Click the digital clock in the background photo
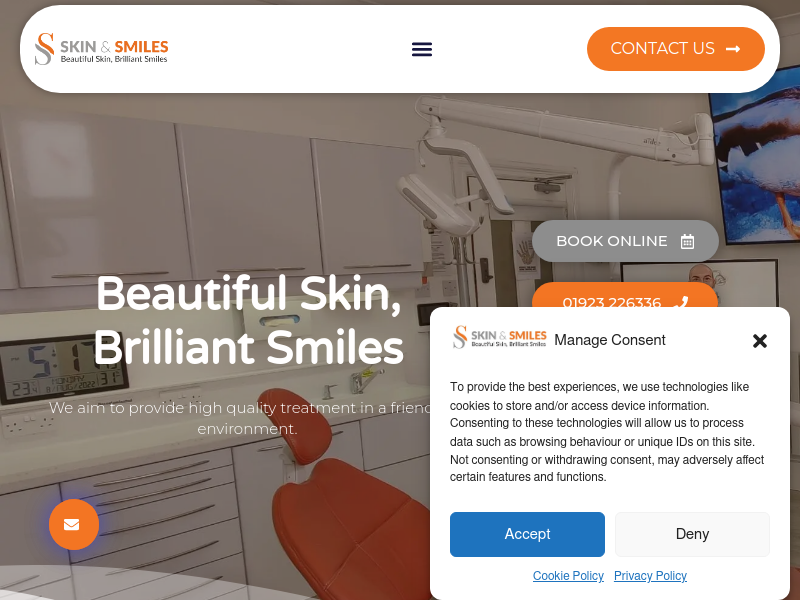Image resolution: width=800 pixels, height=600 pixels. (x=62, y=368)
